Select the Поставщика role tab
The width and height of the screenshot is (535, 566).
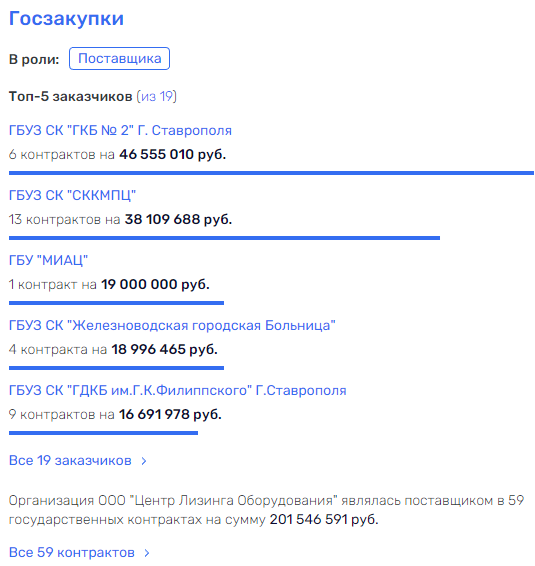coord(119,58)
